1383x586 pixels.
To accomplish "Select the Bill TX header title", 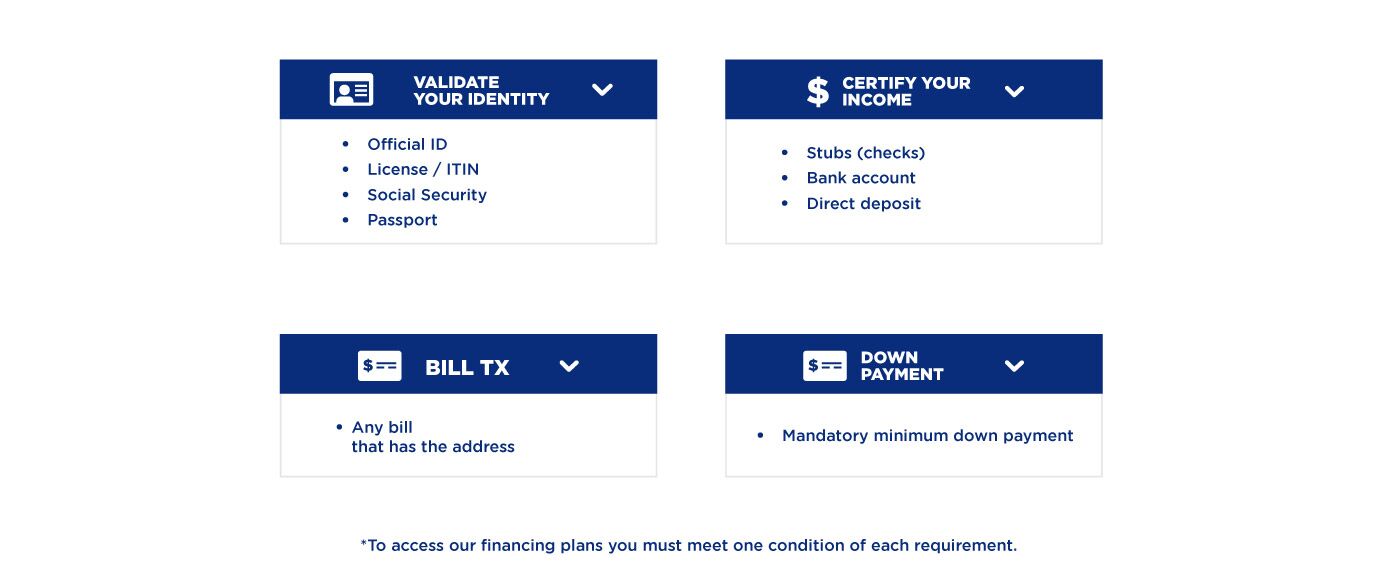I will (x=467, y=368).
